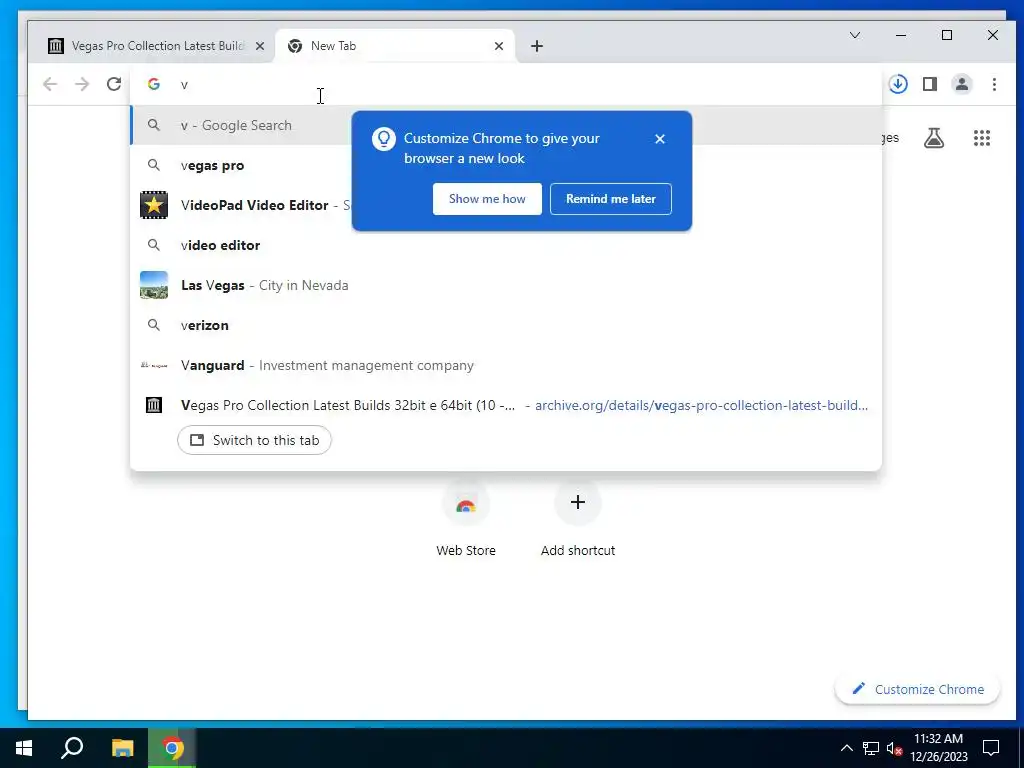Open the Web Store shortcut
Viewport: 1024px width, 768px height.
point(466,519)
